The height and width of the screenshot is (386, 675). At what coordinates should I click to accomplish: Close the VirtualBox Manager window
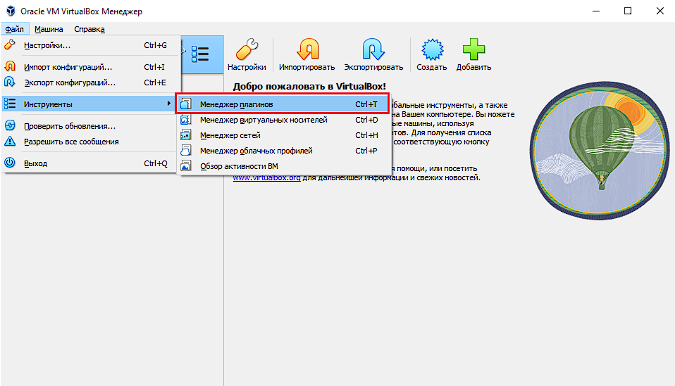coord(660,11)
